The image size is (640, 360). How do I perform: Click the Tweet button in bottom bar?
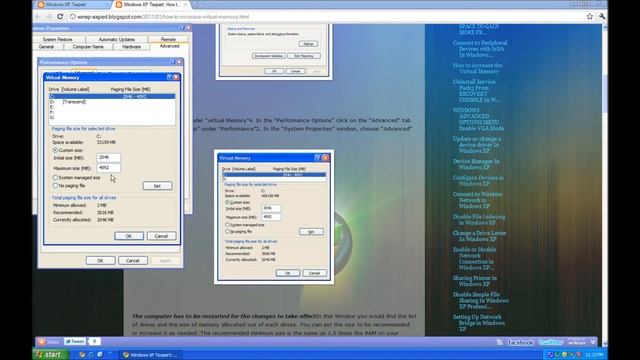[75, 341]
